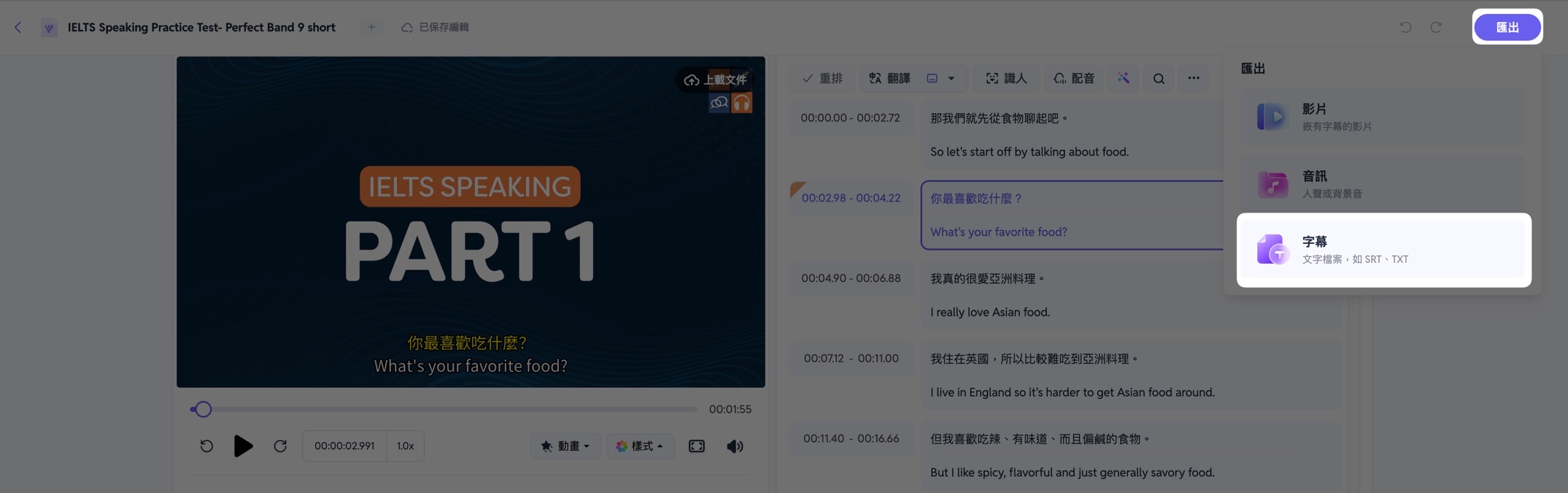Open more options ellipsis menu
The height and width of the screenshot is (493, 1568).
(x=1194, y=78)
